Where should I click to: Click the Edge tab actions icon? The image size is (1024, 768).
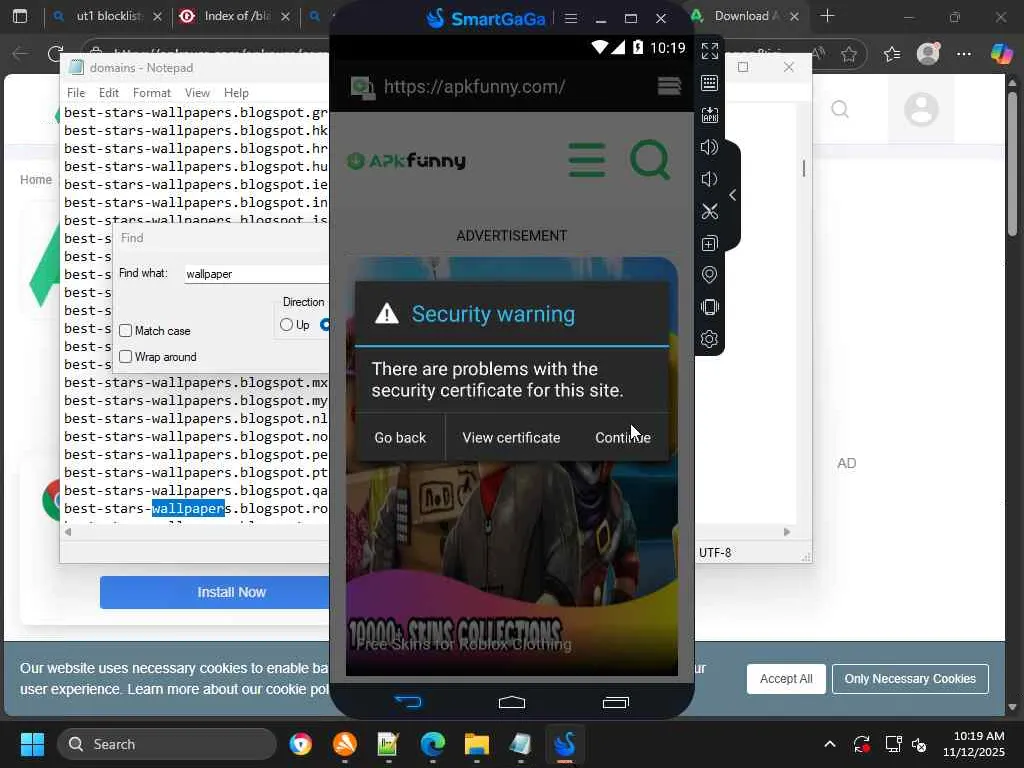tap(20, 16)
